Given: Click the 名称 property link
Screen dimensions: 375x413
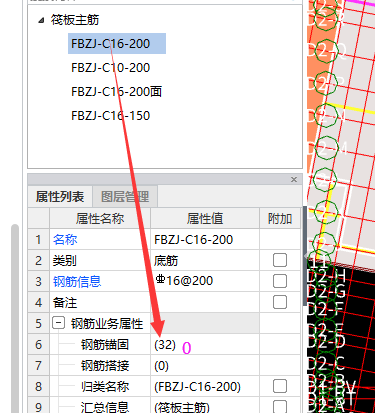Looking at the screenshot, I should [x=65, y=239].
